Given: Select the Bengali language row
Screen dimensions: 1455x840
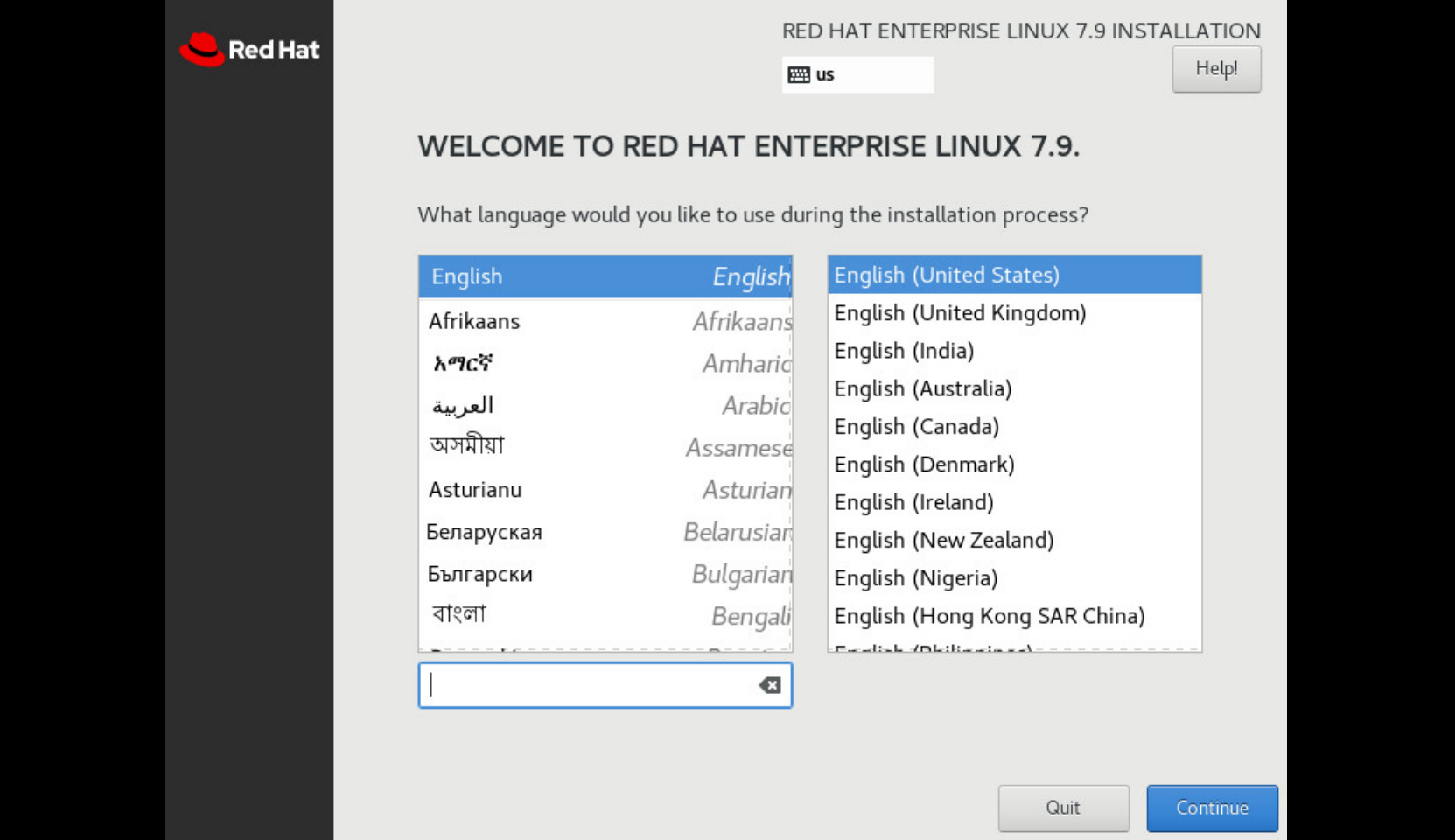Looking at the screenshot, I should coord(605,616).
